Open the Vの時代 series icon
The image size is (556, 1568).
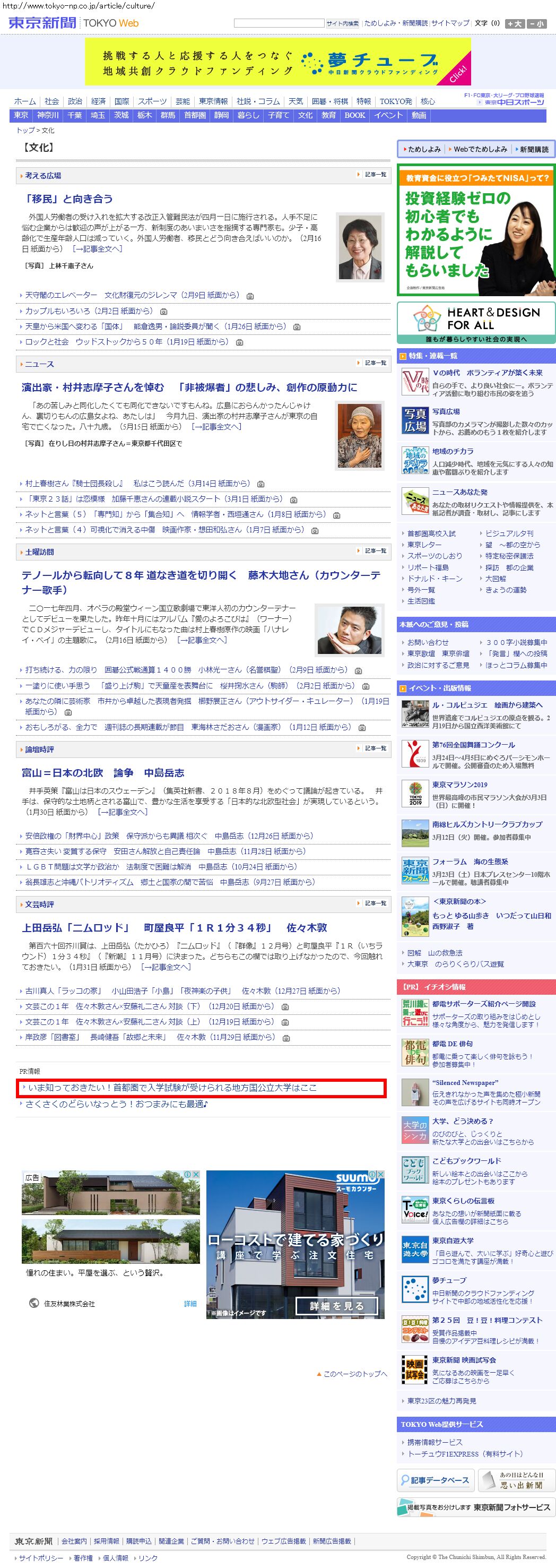point(415,382)
